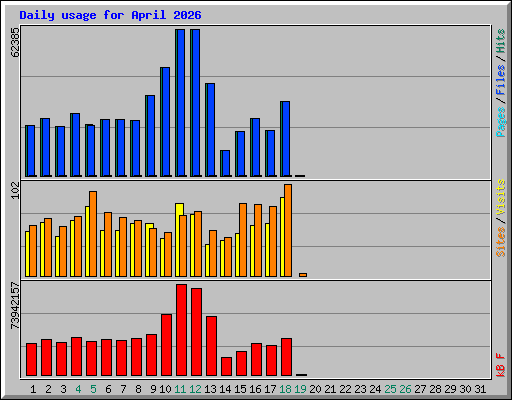The width and height of the screenshot is (512, 400).
Task: Click the blue files bar for day 12
Action: 196,103
